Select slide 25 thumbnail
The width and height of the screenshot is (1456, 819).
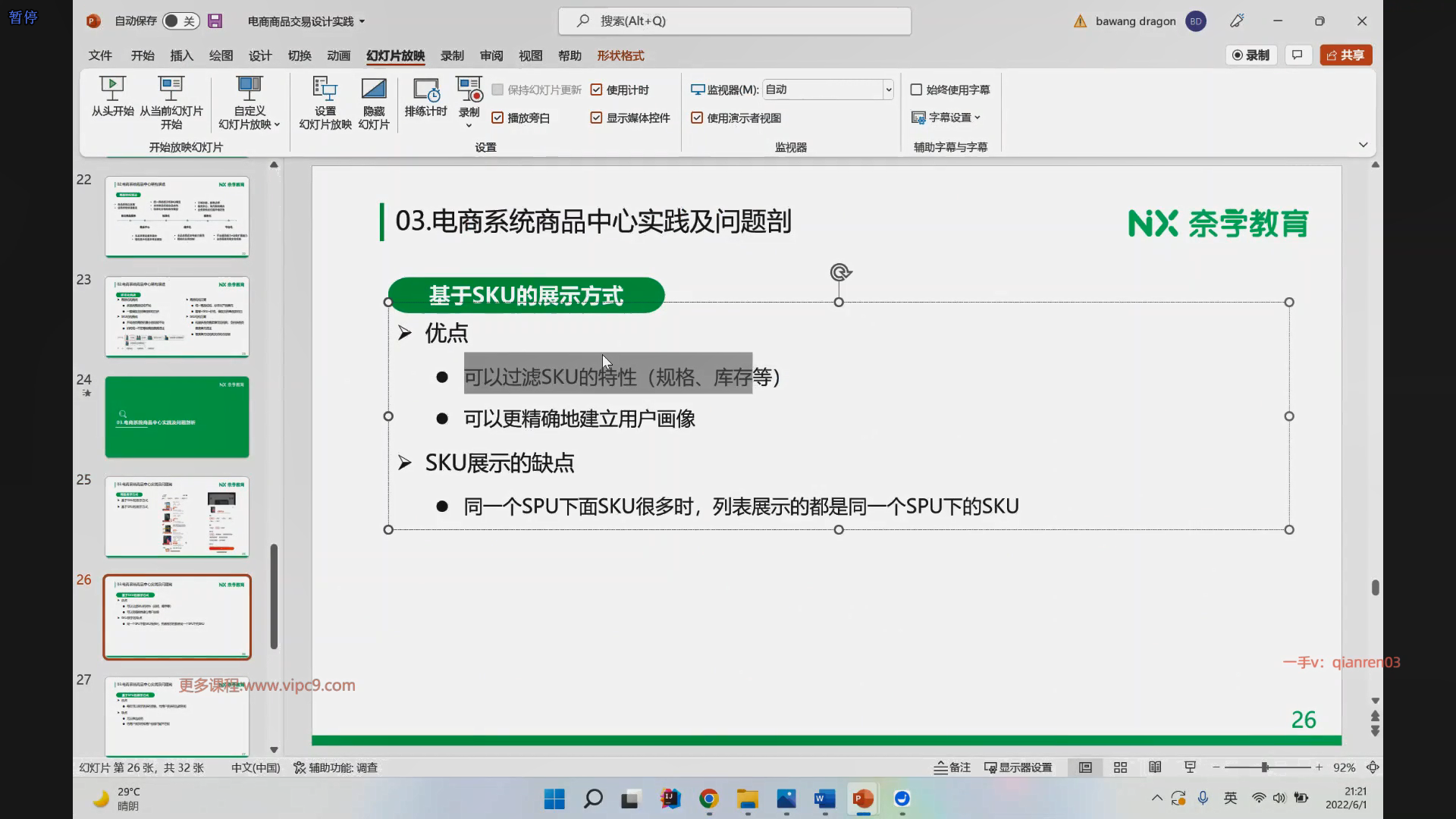(x=177, y=516)
